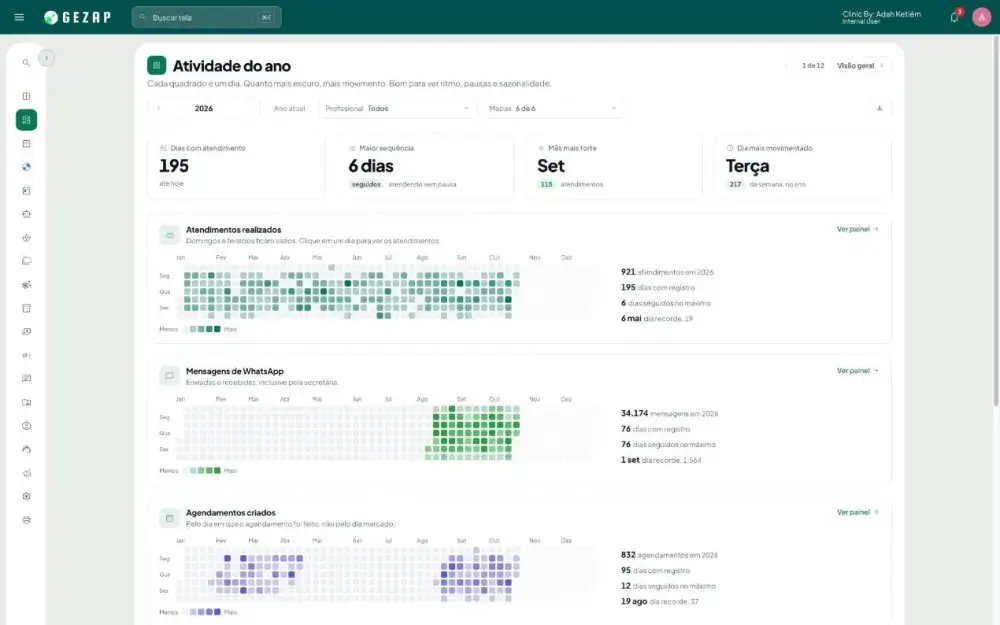The width and height of the screenshot is (1000, 625).
Task: Click the 1 set dia recorde stat
Action: (661, 460)
